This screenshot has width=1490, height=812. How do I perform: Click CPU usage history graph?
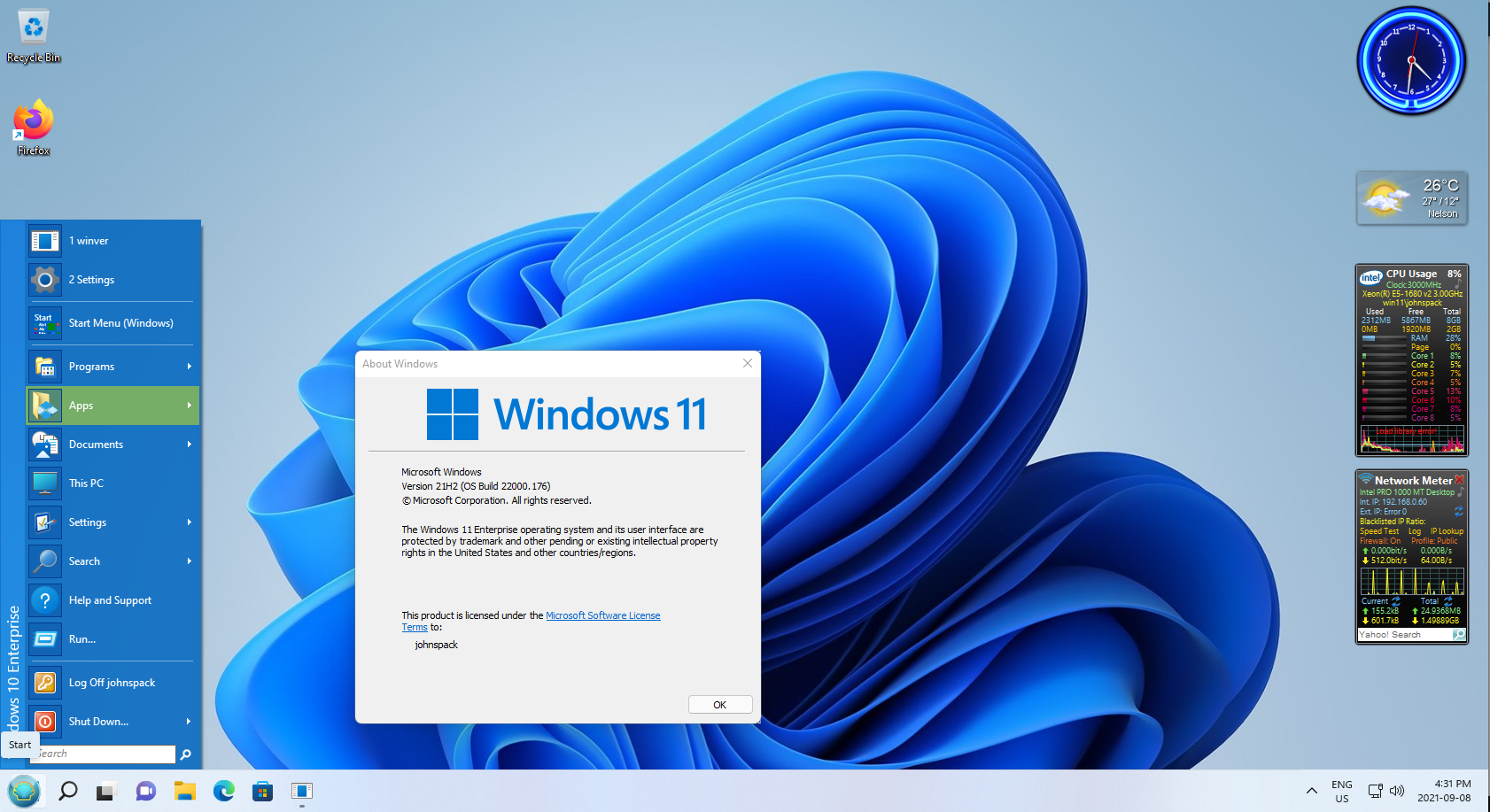point(1412,438)
